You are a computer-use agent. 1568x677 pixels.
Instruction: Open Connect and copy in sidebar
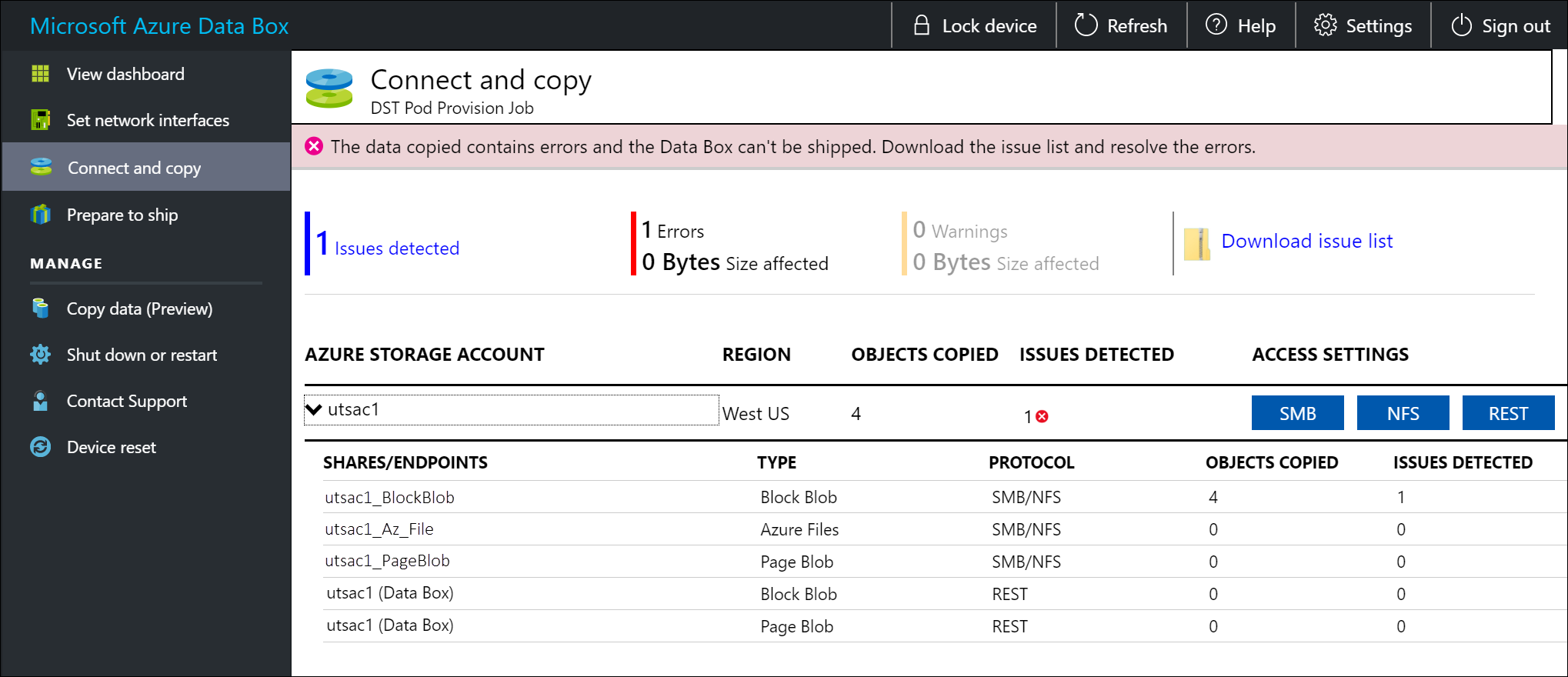134,168
